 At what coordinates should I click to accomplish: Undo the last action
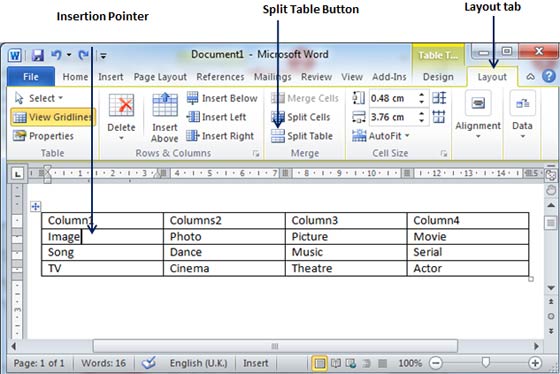[x=56, y=55]
